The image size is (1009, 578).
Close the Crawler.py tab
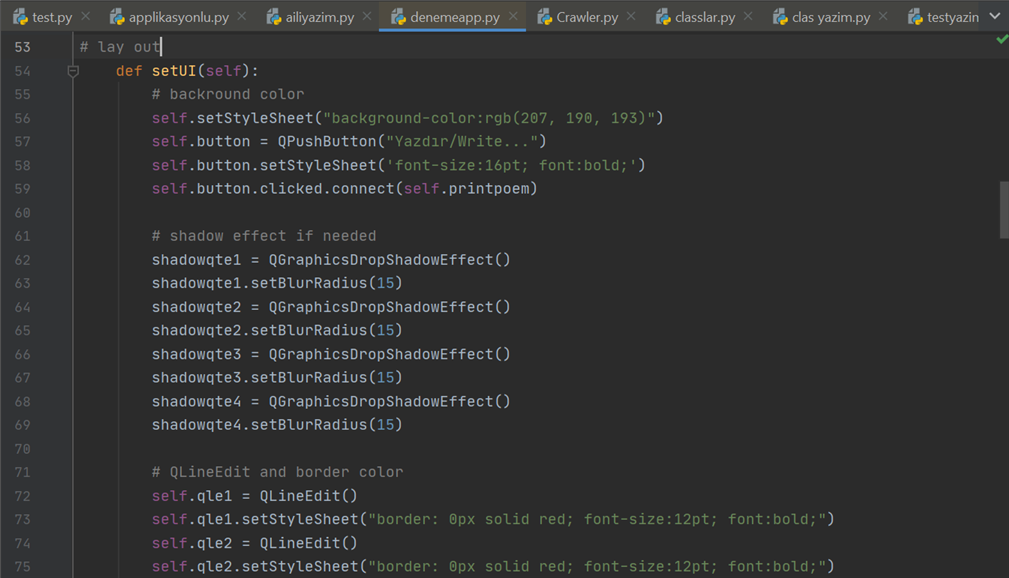pyautogui.click(x=631, y=17)
